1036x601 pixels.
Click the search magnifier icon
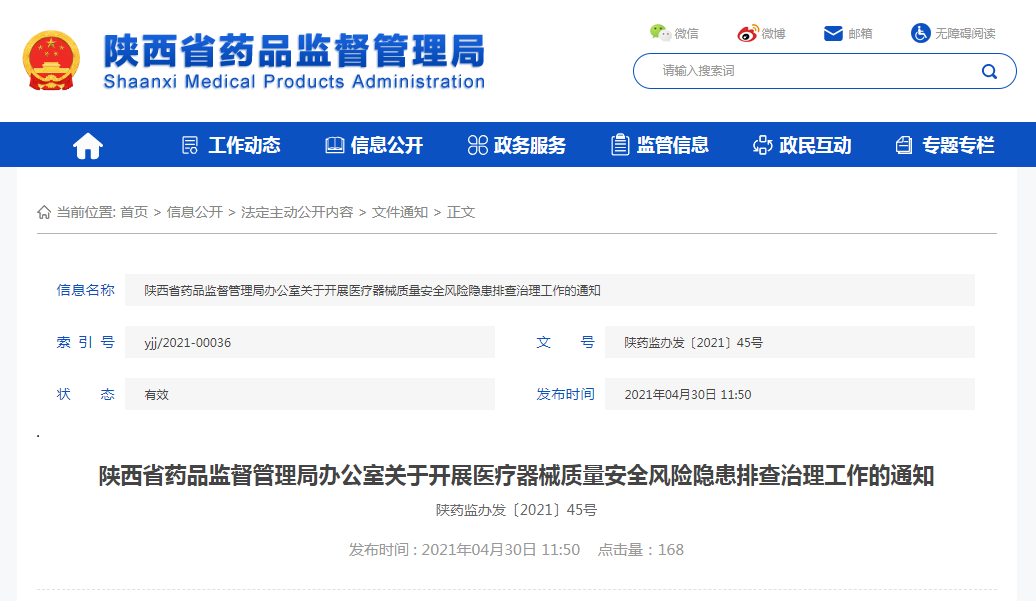tap(989, 71)
